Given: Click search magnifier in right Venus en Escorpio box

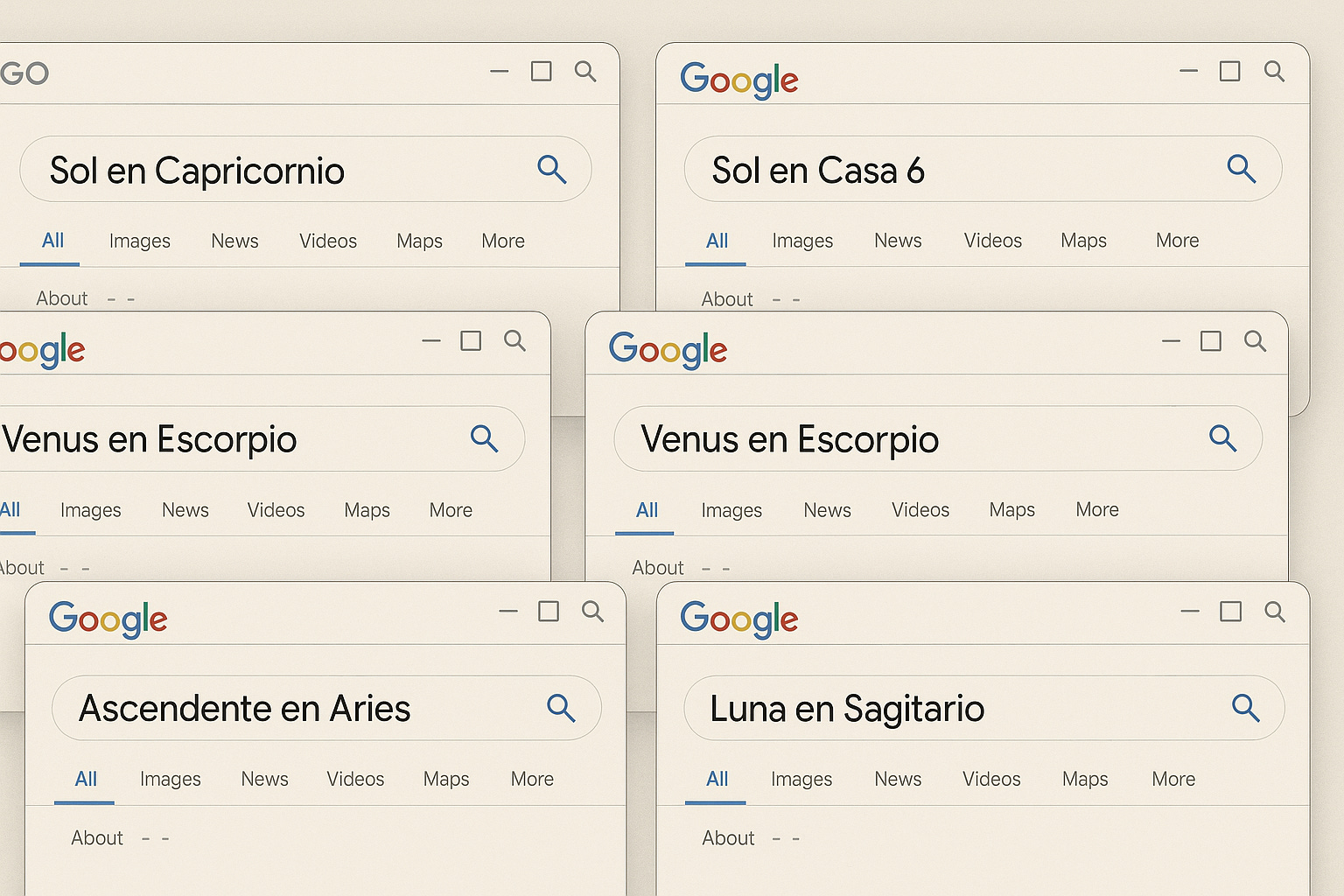Looking at the screenshot, I should click(1222, 437).
